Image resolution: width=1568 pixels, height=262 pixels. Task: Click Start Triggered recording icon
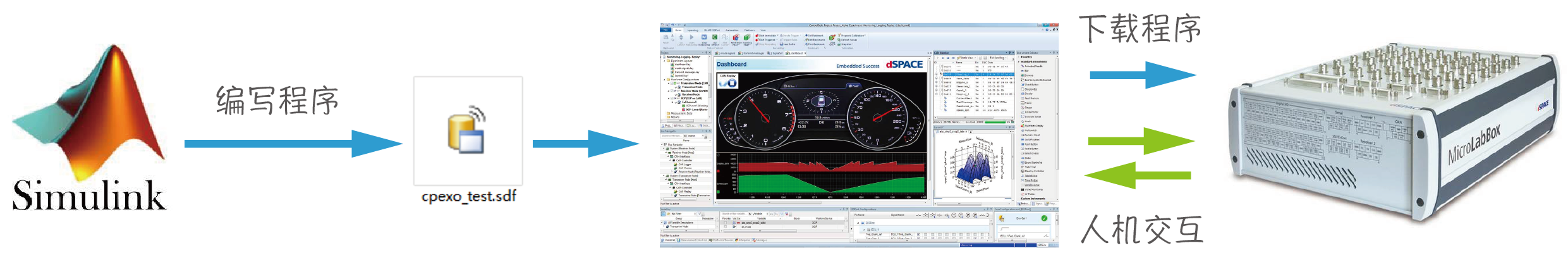[757, 40]
